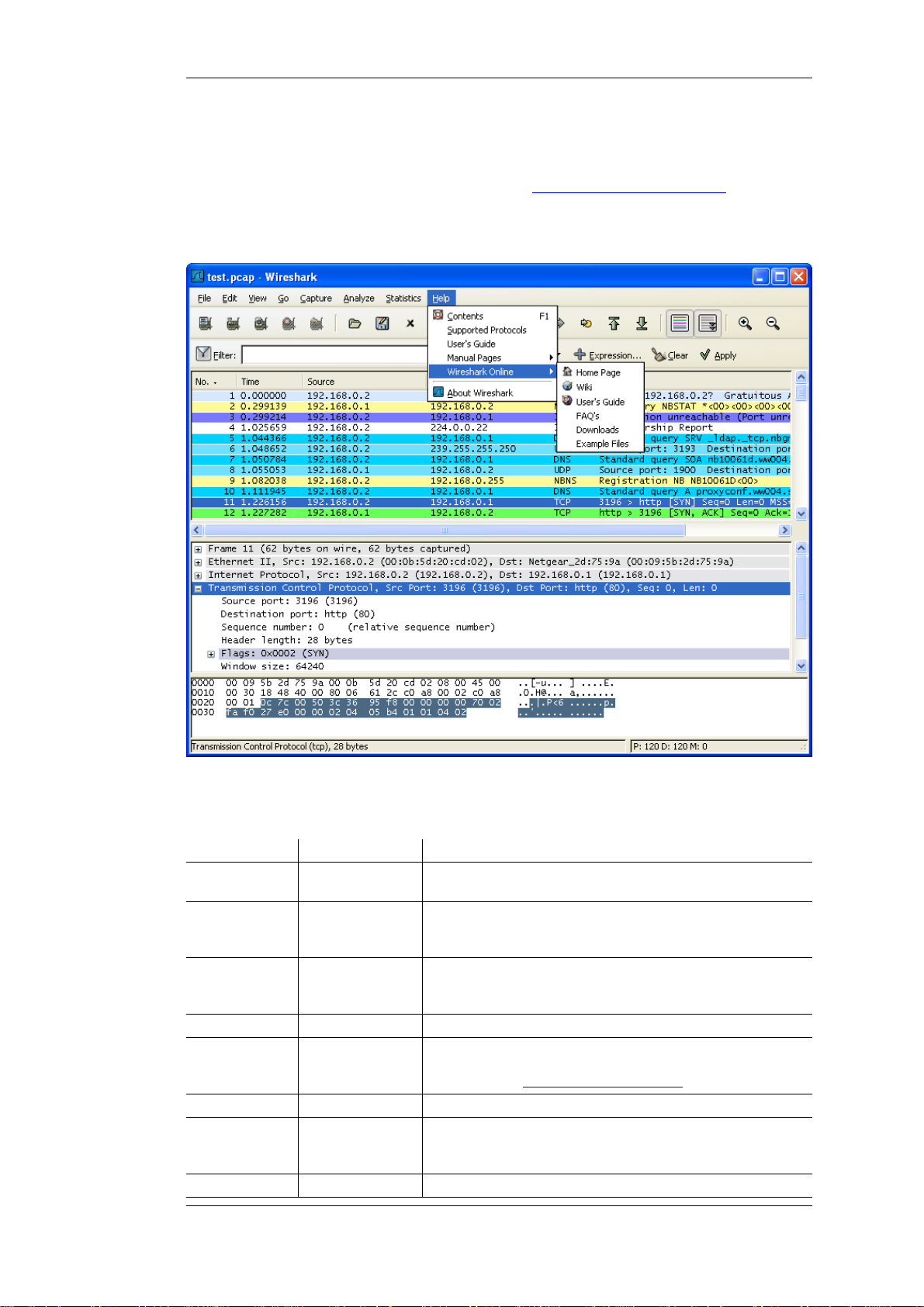Viewport: 924px width, 1307px height.
Task: Expand the Frame 11 tree node
Action: 199,549
